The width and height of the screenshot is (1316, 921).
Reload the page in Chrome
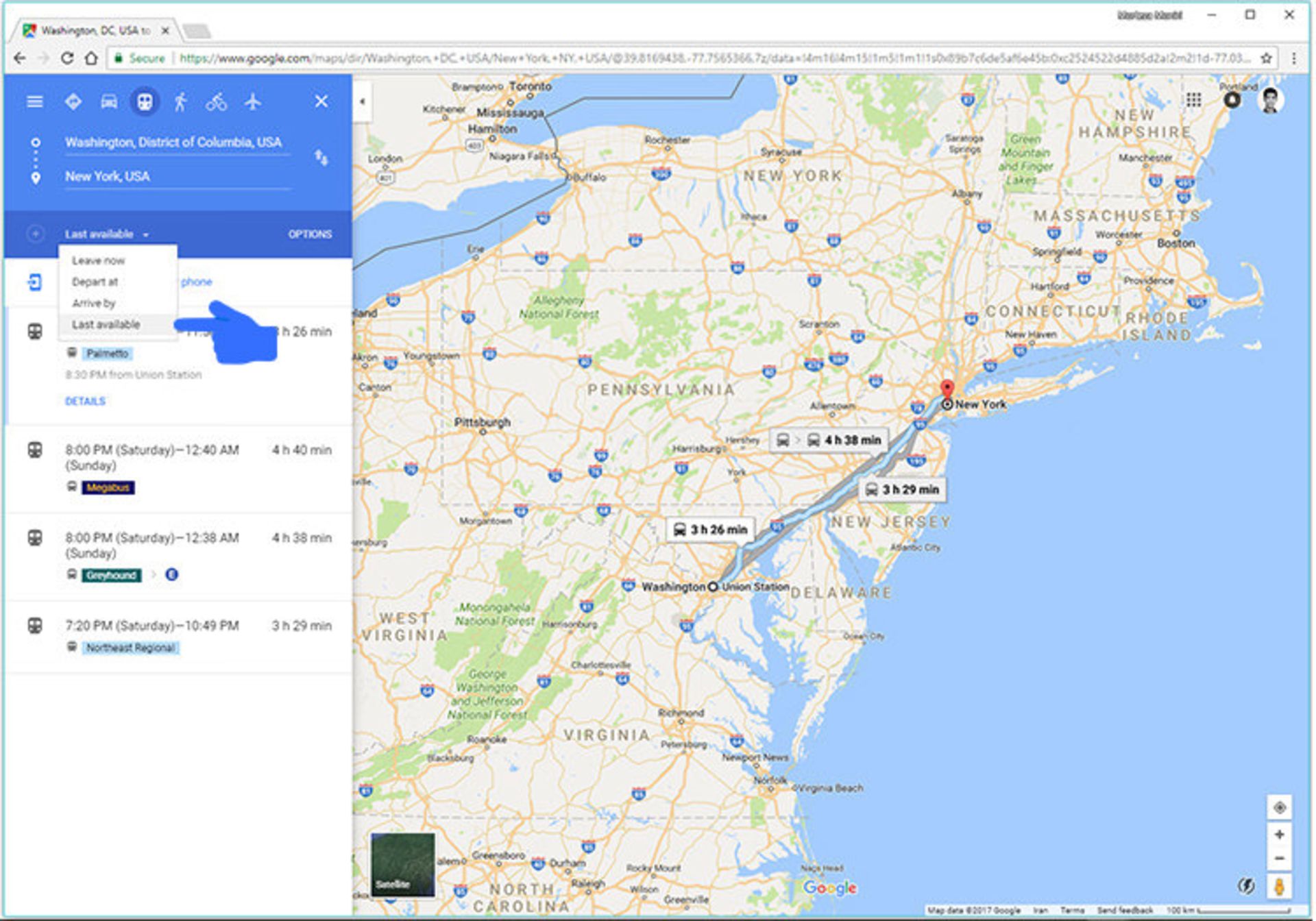pyautogui.click(x=66, y=58)
